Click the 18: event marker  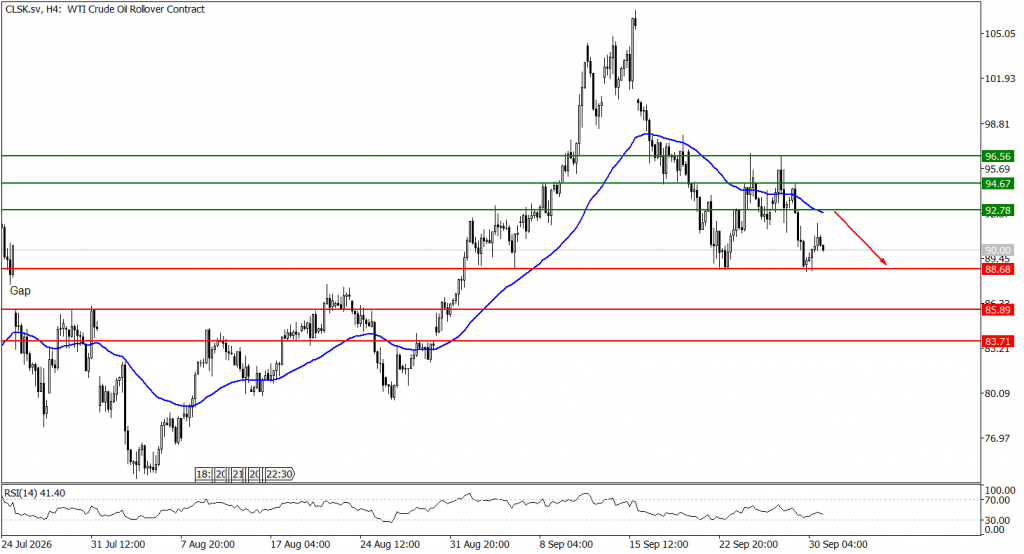(x=203, y=474)
